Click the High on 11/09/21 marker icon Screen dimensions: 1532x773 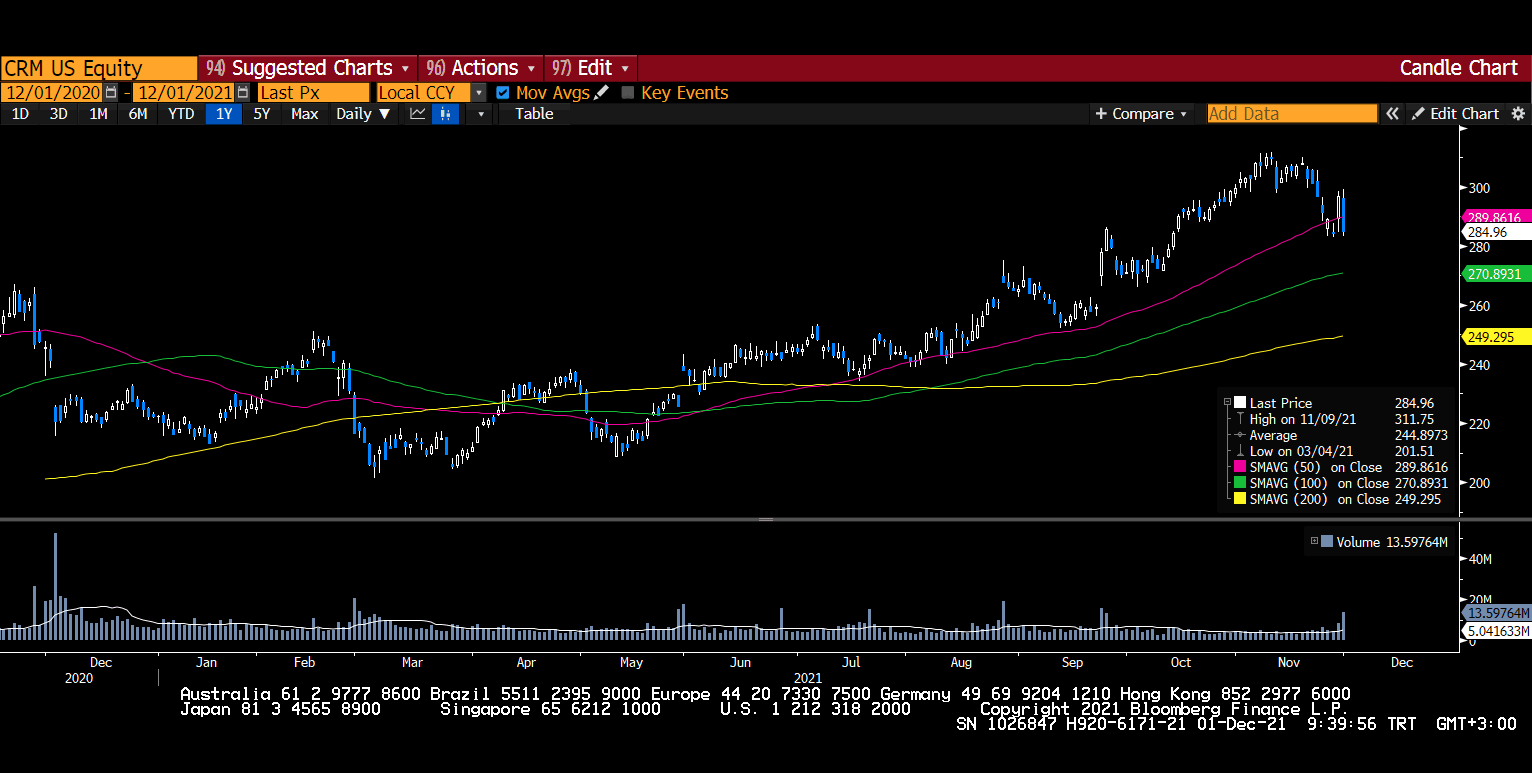pyautogui.click(x=1241, y=420)
